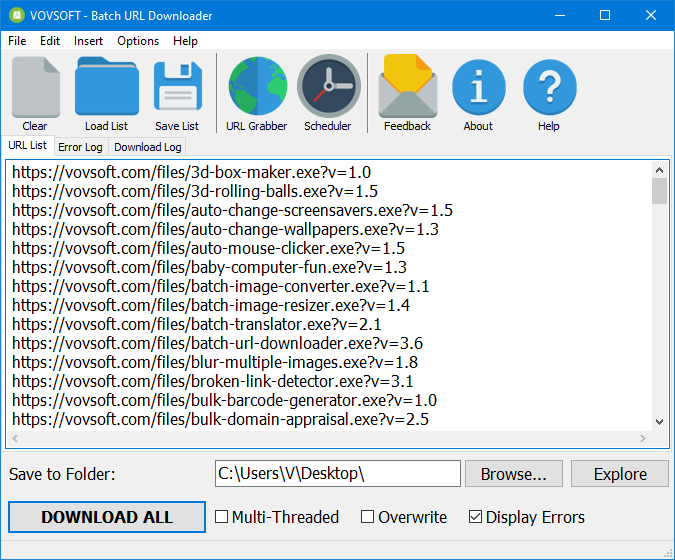Click the vertical scrollbar down arrow
This screenshot has height=560, width=675.
pos(659,422)
